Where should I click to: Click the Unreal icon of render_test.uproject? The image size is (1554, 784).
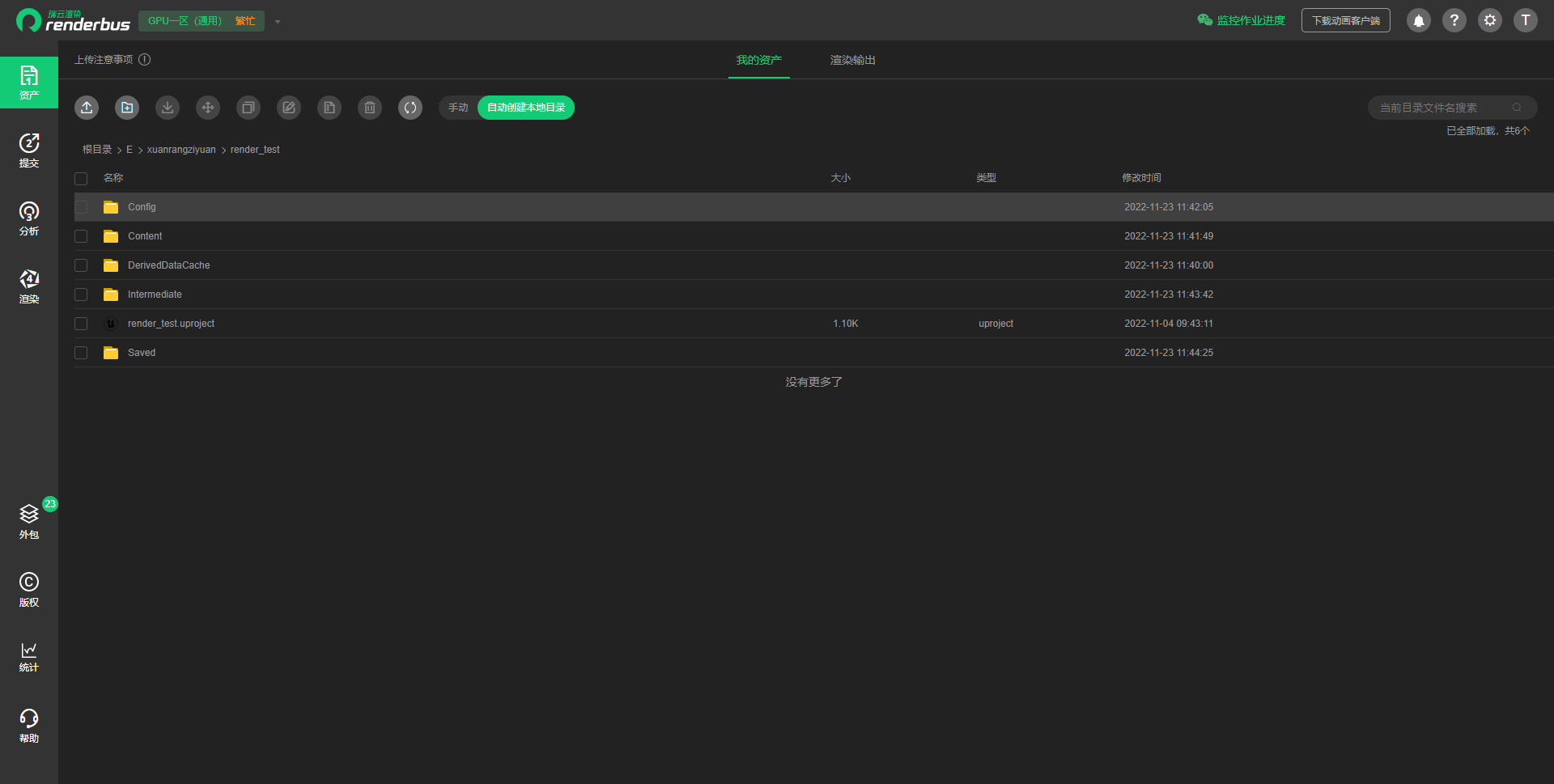coord(111,324)
